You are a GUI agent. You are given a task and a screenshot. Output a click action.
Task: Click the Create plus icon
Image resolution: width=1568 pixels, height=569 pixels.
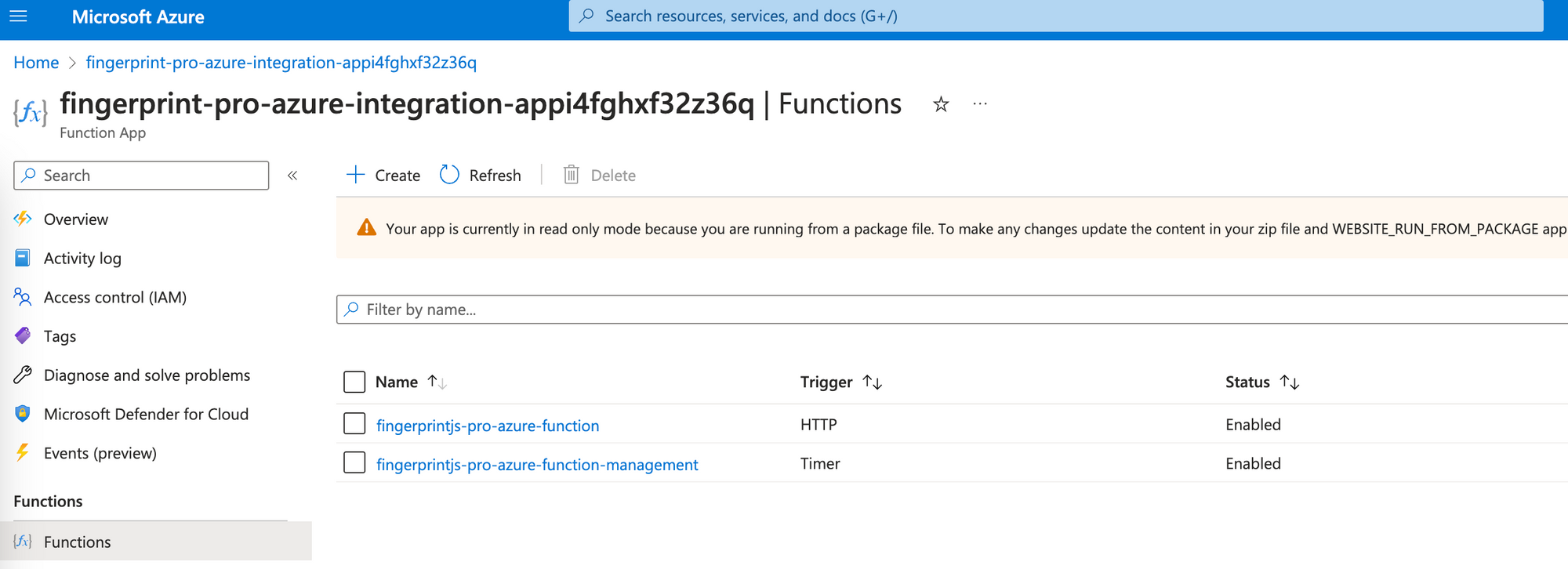pyautogui.click(x=356, y=175)
